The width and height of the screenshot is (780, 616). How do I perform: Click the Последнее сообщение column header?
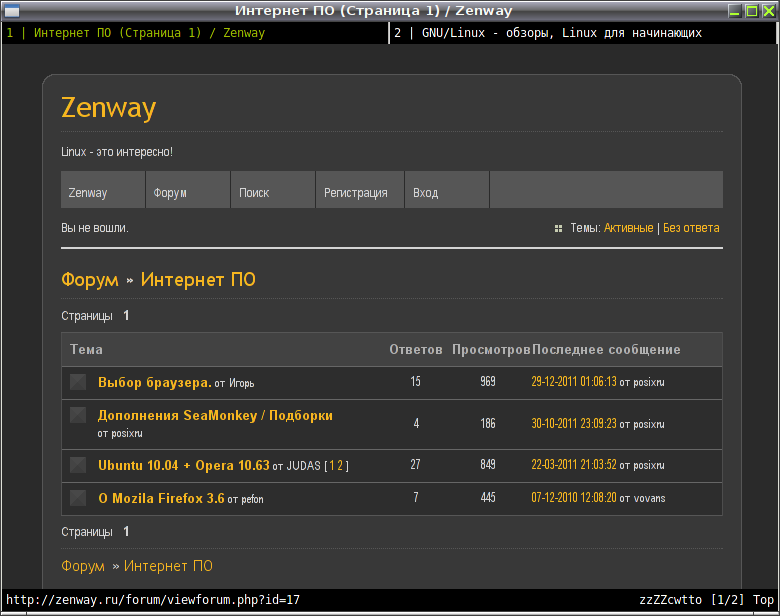click(x=606, y=349)
